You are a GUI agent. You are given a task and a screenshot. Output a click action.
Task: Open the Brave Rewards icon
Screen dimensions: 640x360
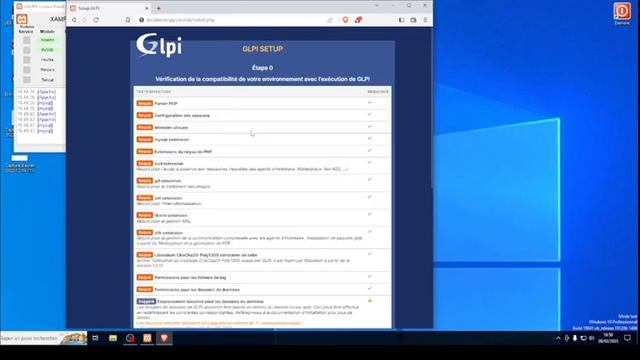point(358,20)
